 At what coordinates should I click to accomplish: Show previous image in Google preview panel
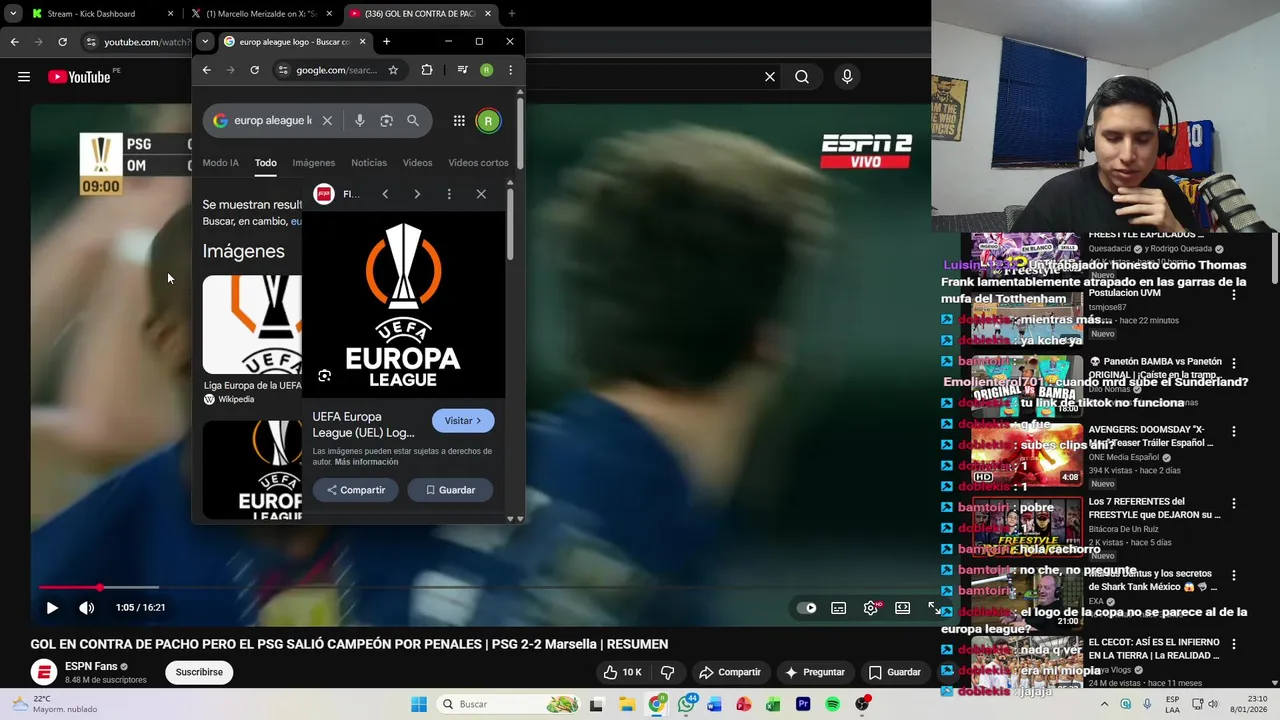click(385, 194)
